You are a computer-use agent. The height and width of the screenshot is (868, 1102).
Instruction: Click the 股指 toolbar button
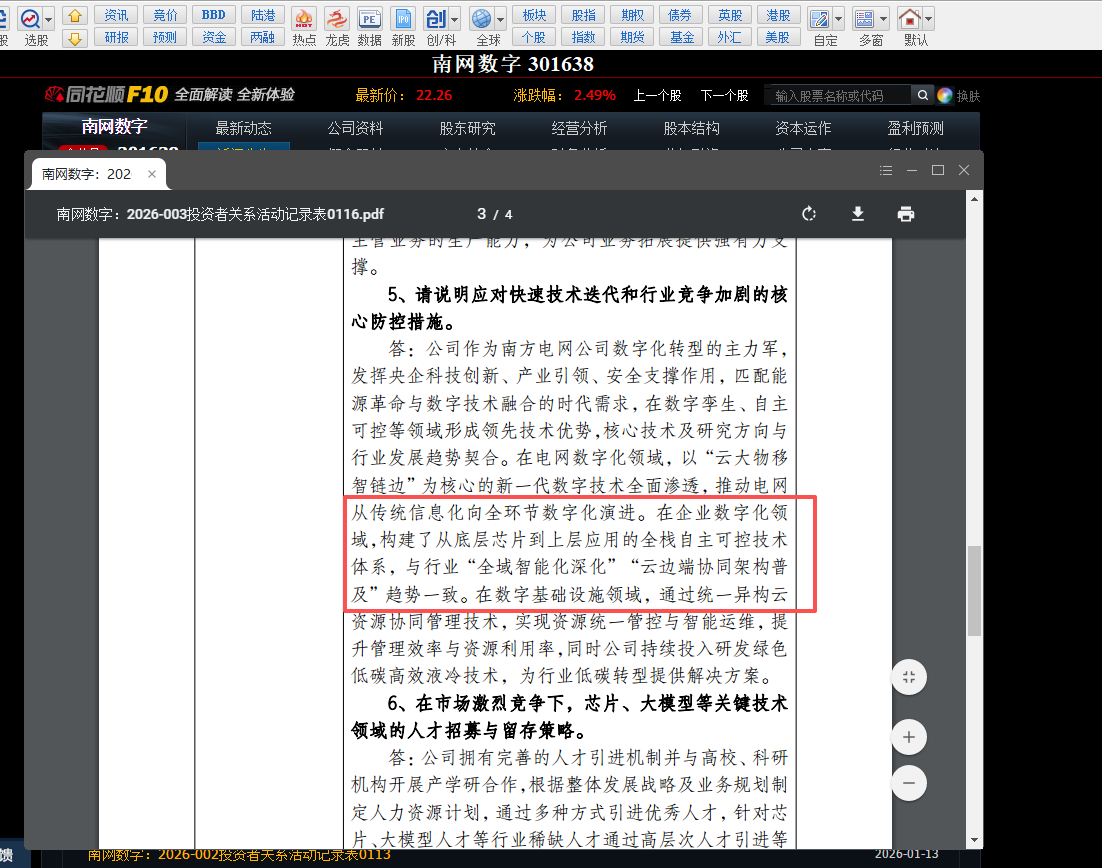tap(583, 15)
